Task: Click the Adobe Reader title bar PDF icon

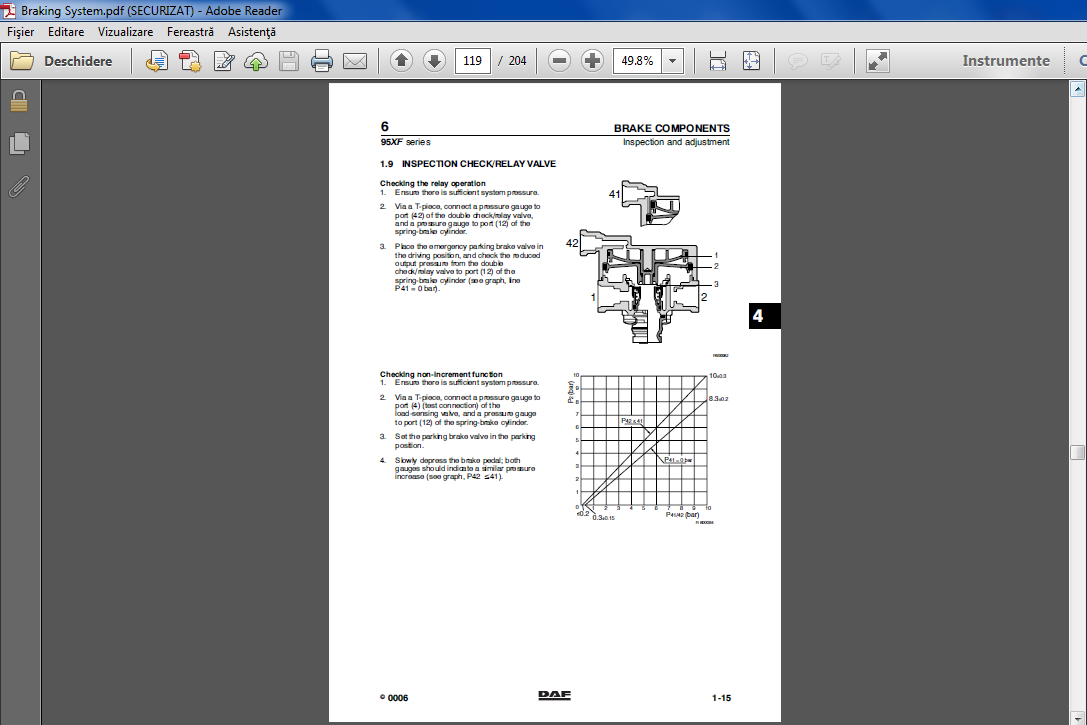Action: pyautogui.click(x=9, y=10)
